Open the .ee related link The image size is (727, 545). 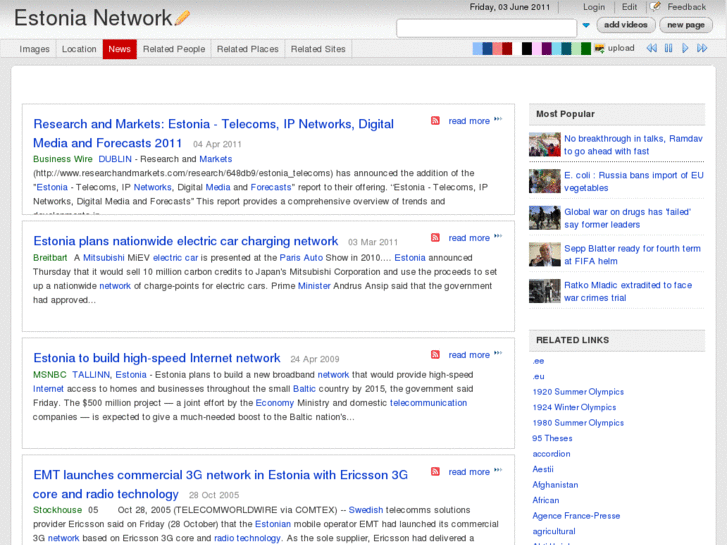pyautogui.click(x=538, y=361)
